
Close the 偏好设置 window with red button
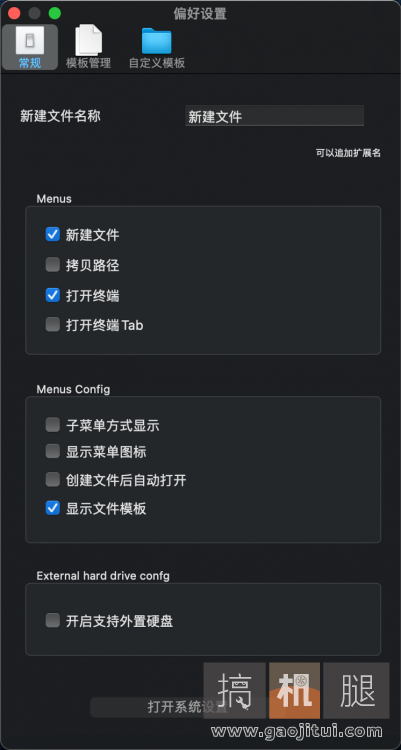(x=14, y=13)
